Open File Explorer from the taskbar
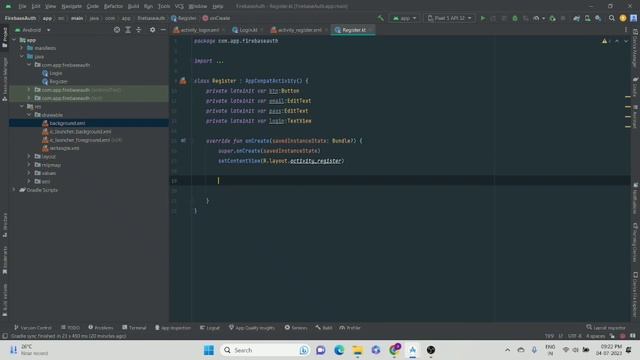The image size is (640, 360). [x=358, y=350]
